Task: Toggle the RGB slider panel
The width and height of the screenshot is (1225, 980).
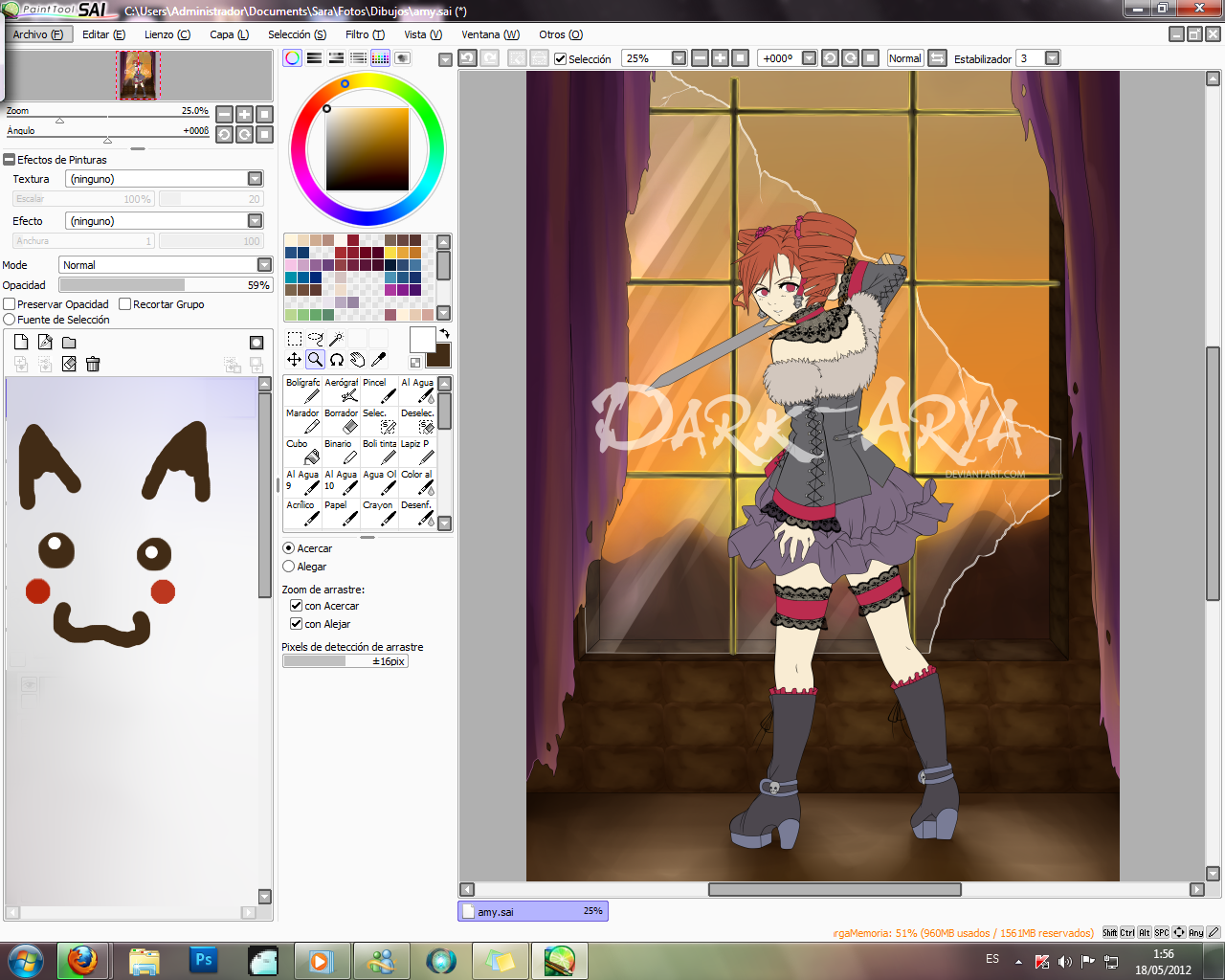Action: click(314, 58)
